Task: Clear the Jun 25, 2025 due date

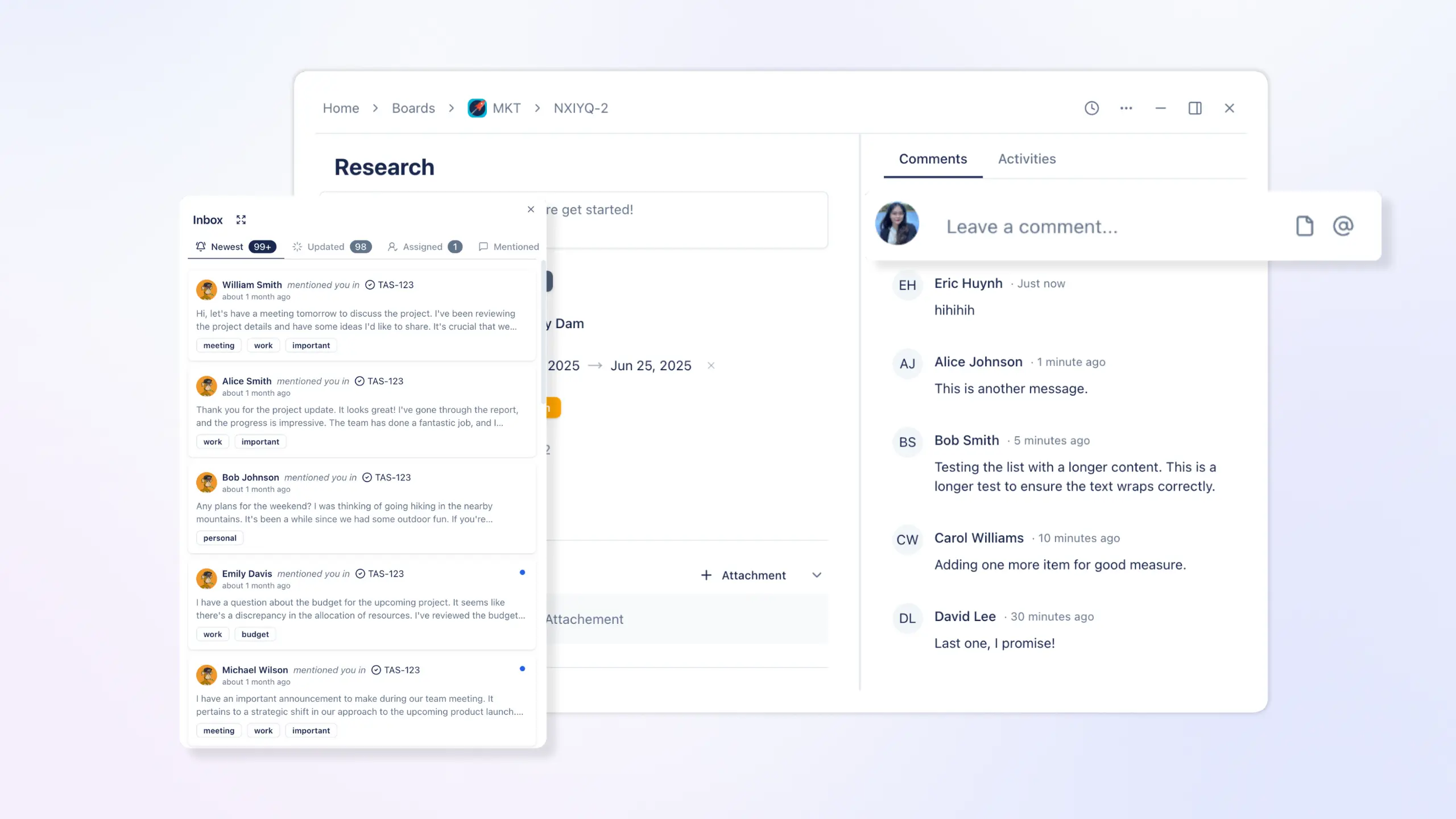Action: pyautogui.click(x=710, y=366)
